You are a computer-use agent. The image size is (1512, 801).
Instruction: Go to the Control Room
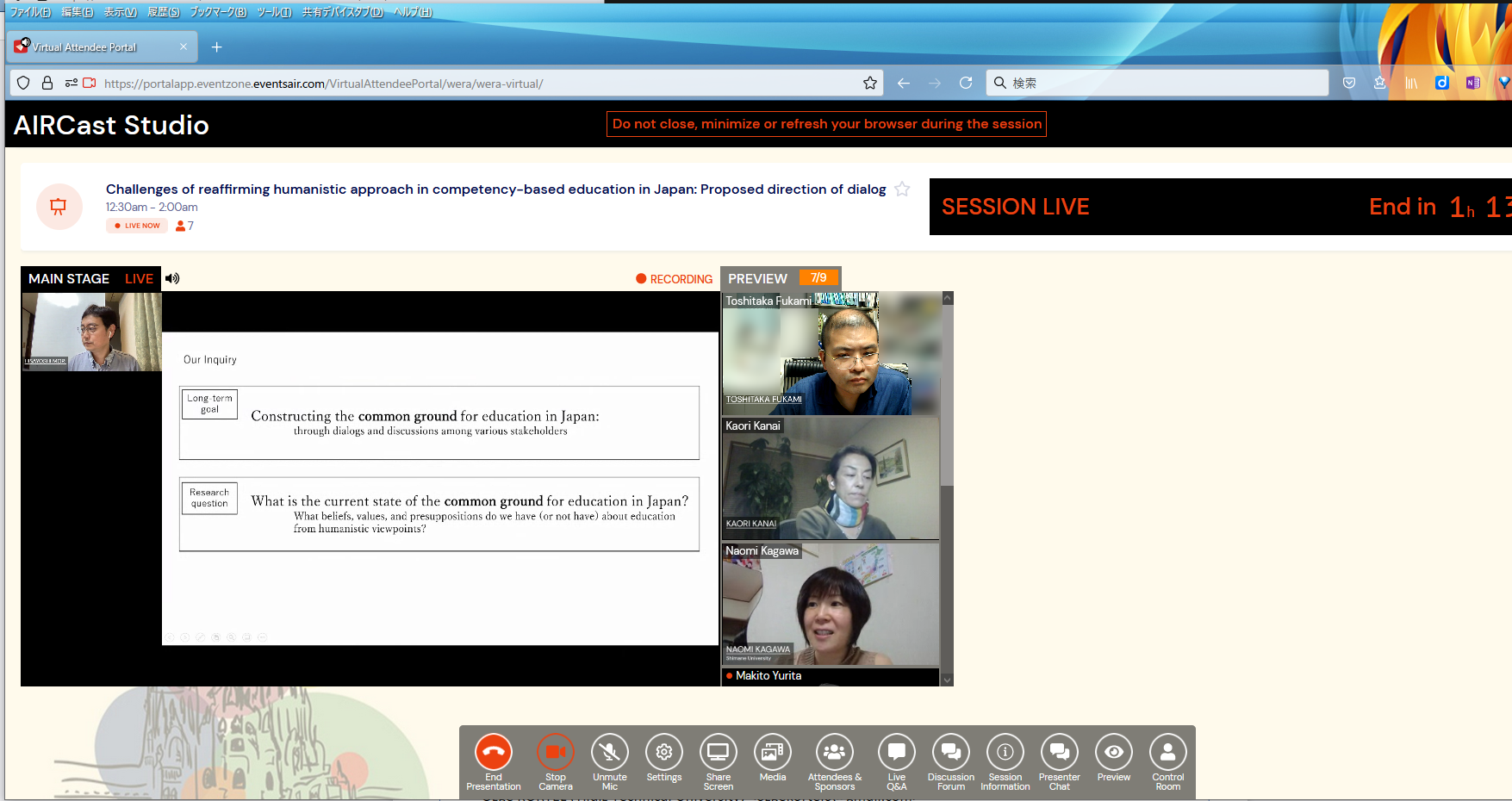(1167, 753)
